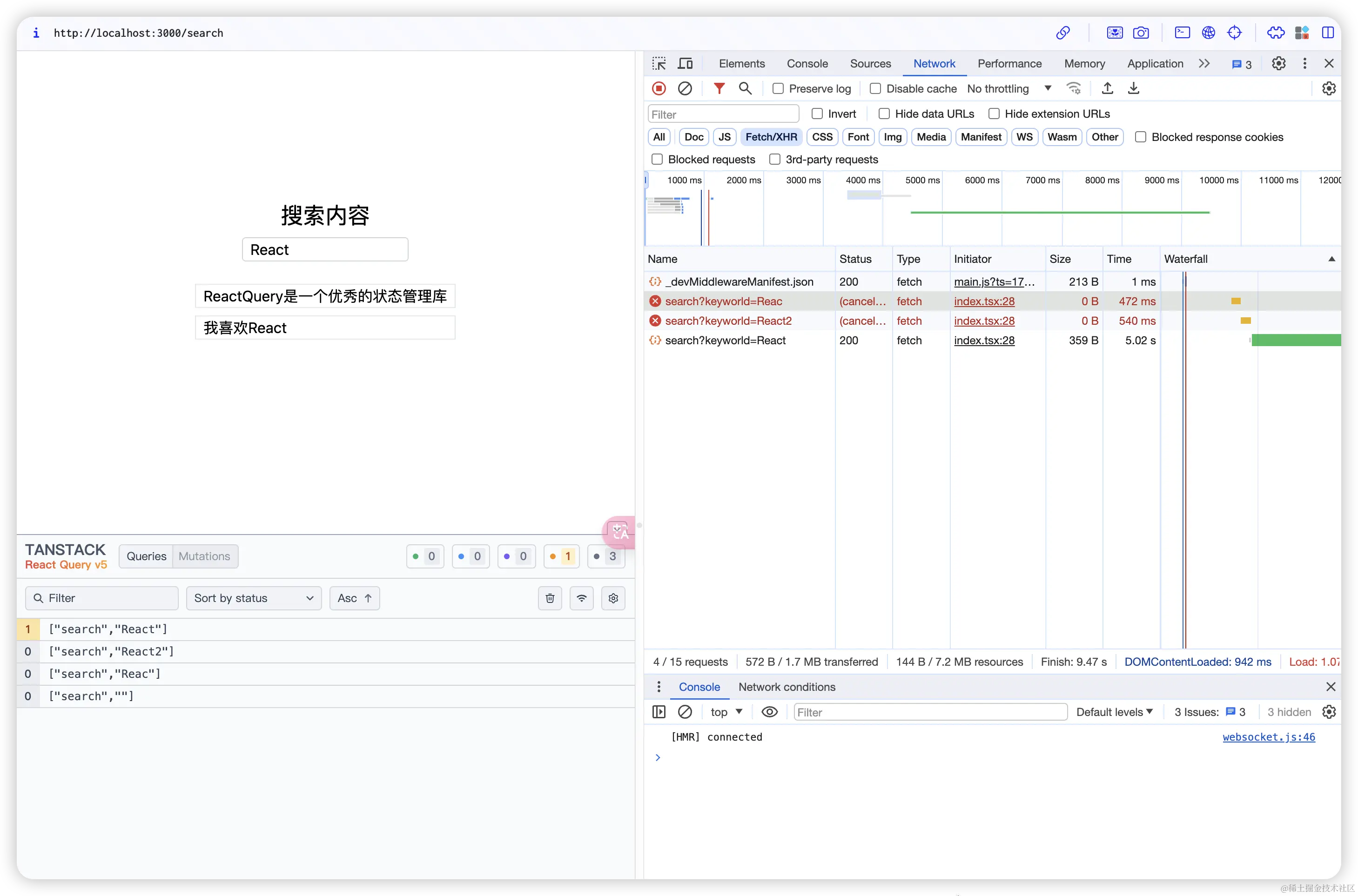Click the network search magnifier icon
The width and height of the screenshot is (1358, 896).
[745, 88]
